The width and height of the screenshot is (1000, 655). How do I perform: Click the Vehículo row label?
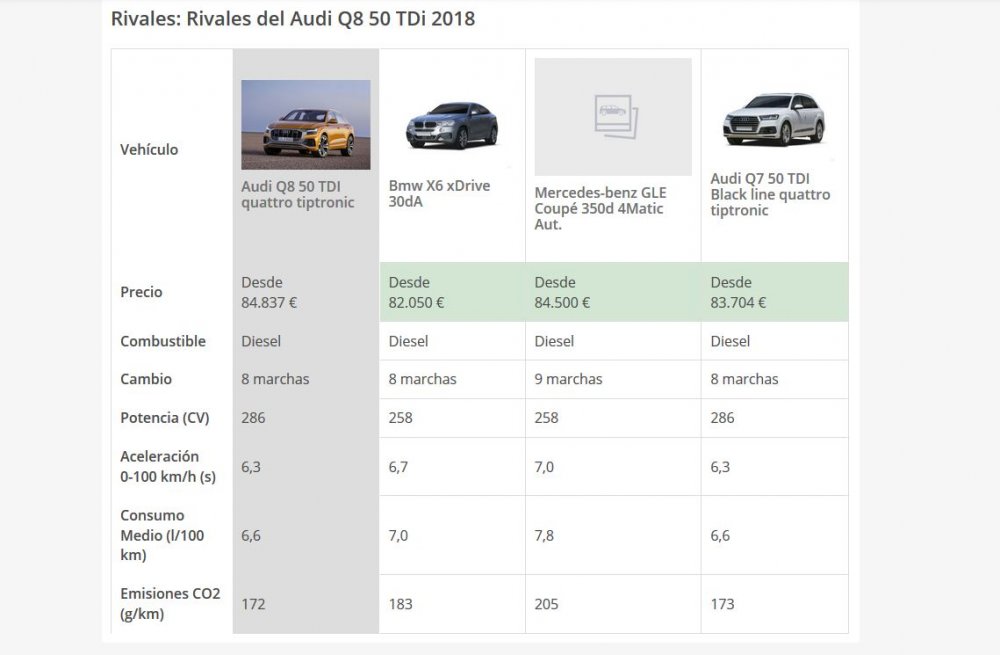tap(149, 149)
